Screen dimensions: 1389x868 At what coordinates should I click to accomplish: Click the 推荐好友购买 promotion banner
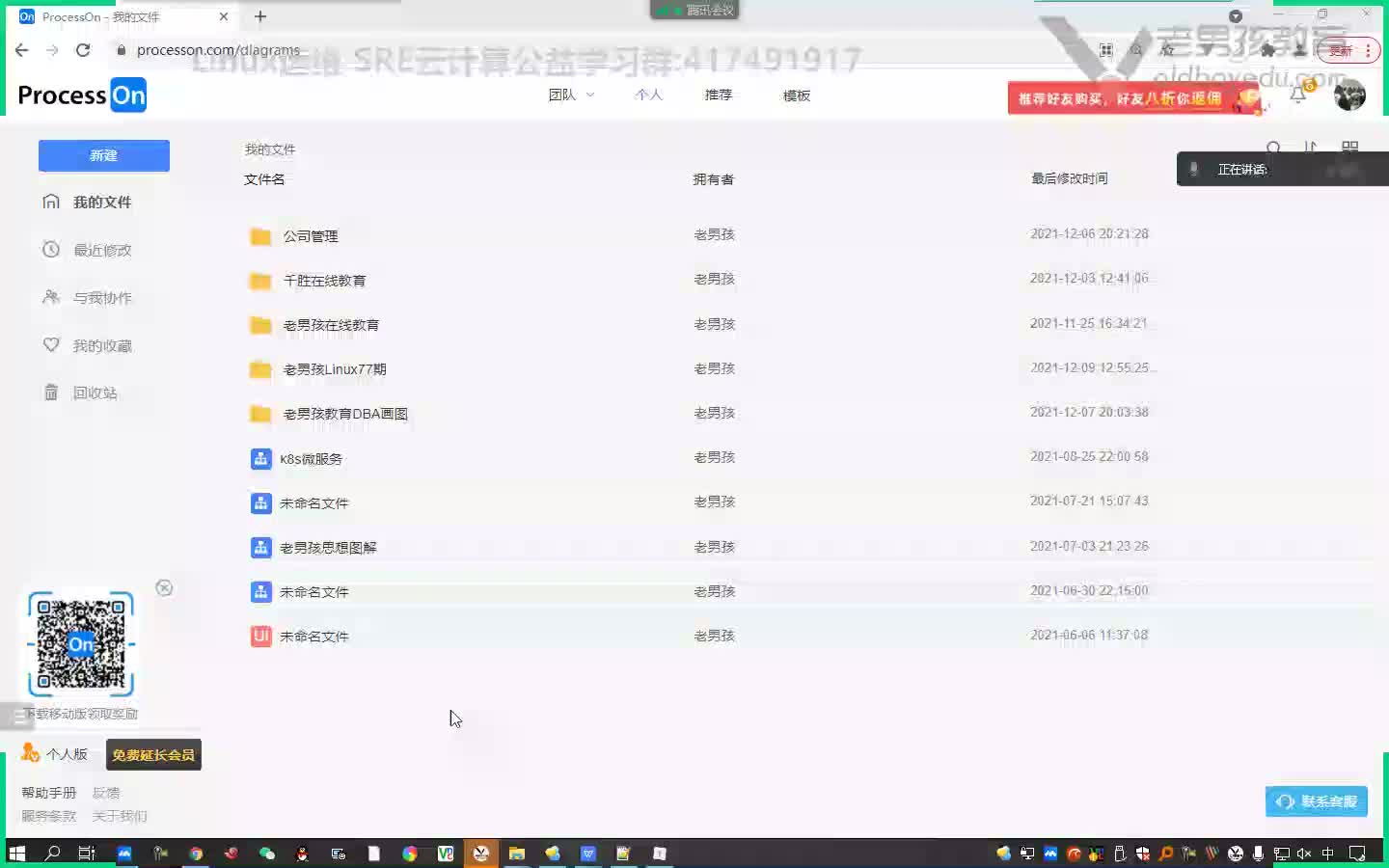tap(1134, 98)
